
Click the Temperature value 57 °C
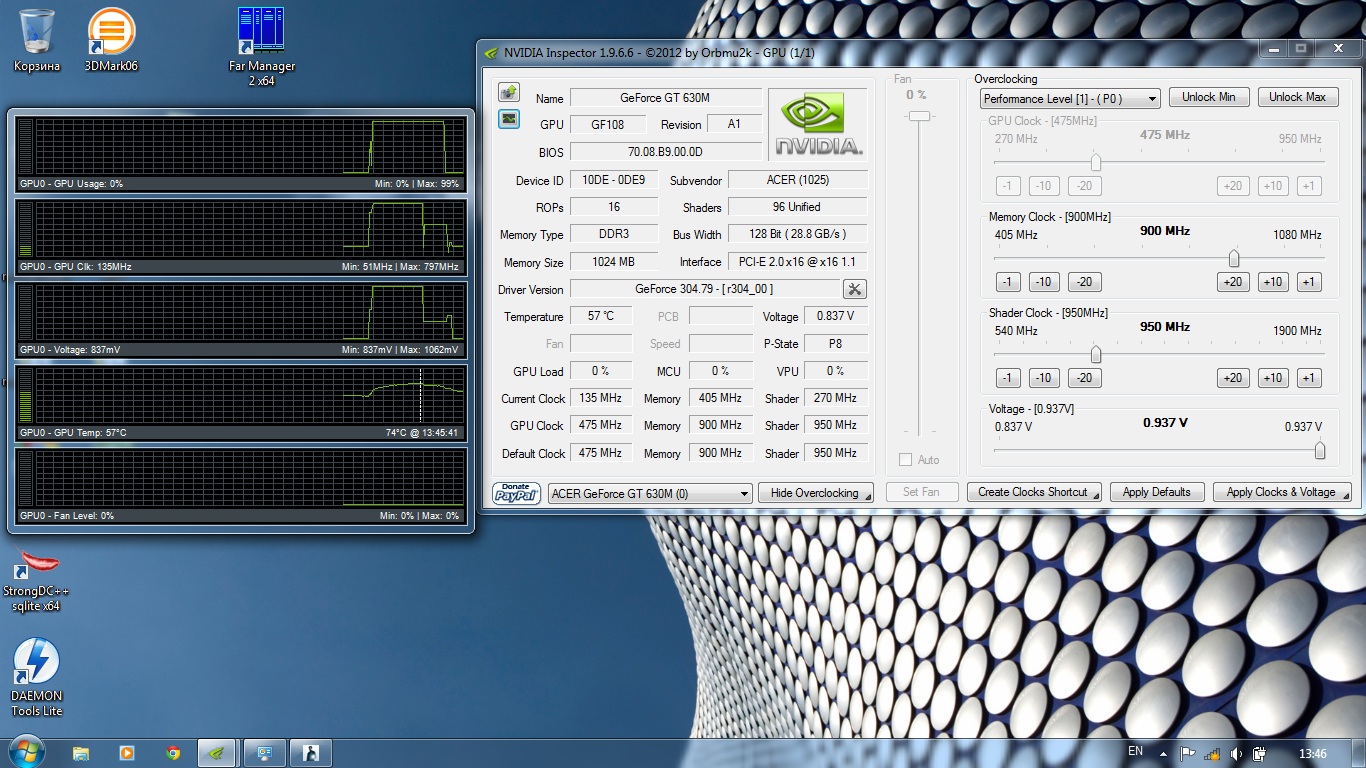point(601,316)
